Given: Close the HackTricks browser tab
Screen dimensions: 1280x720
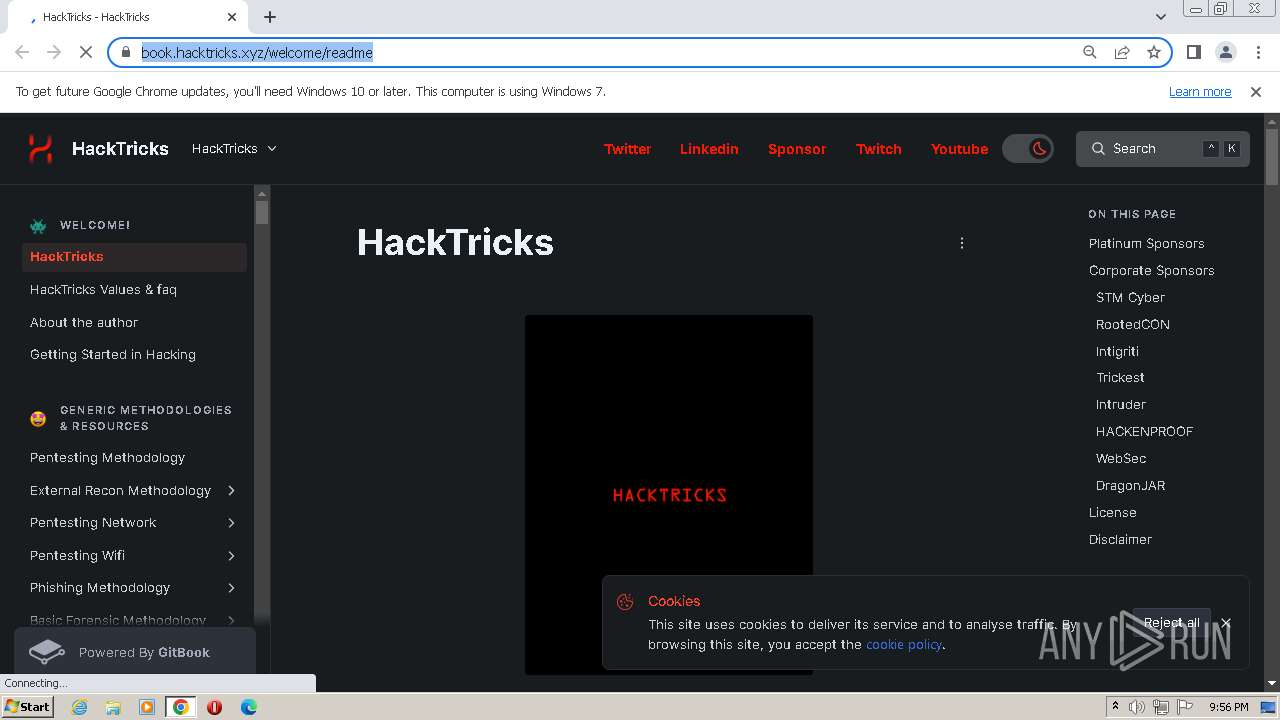Looking at the screenshot, I should (232, 17).
